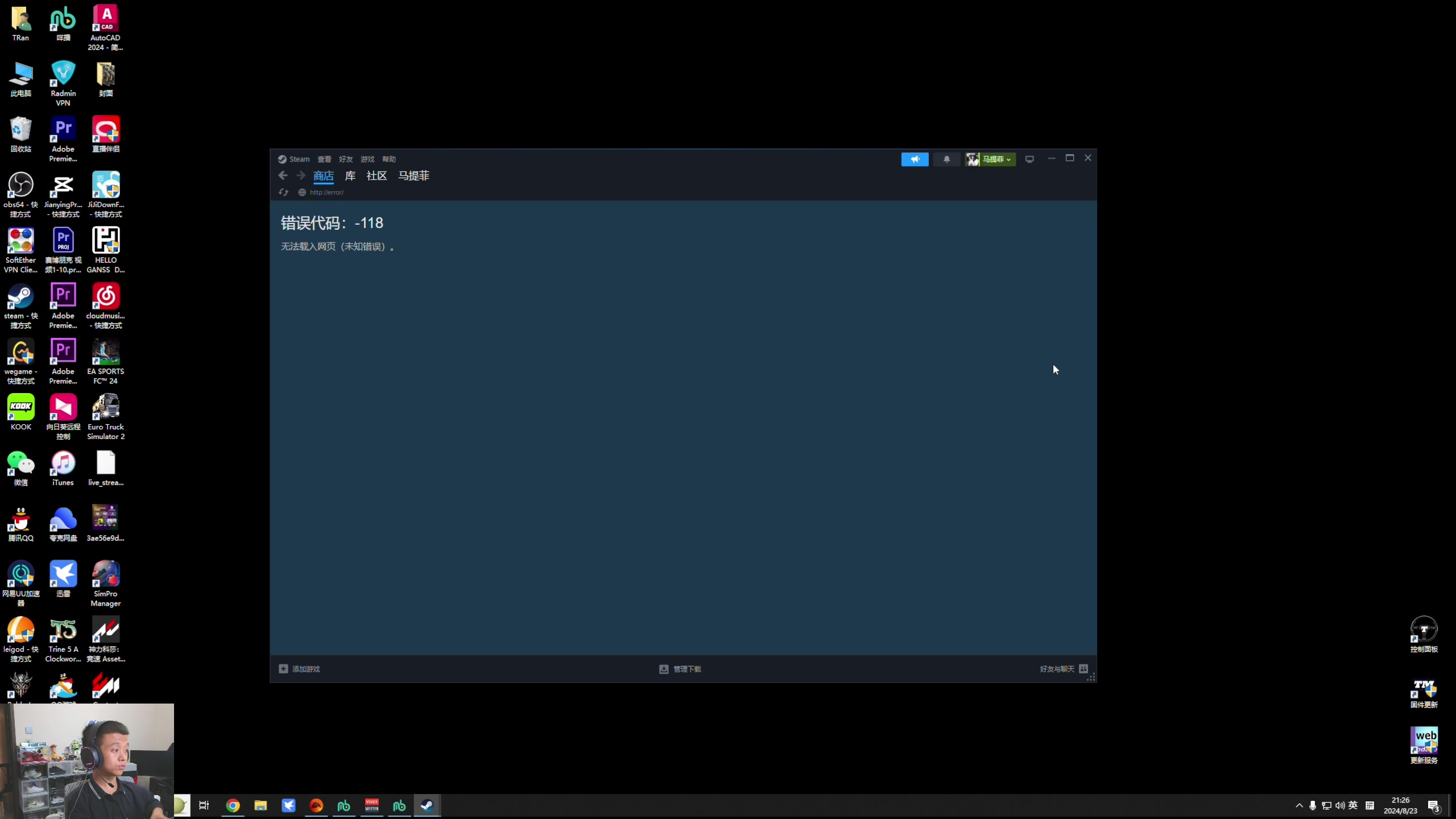Select the obs64 shortcut icon

(20, 195)
